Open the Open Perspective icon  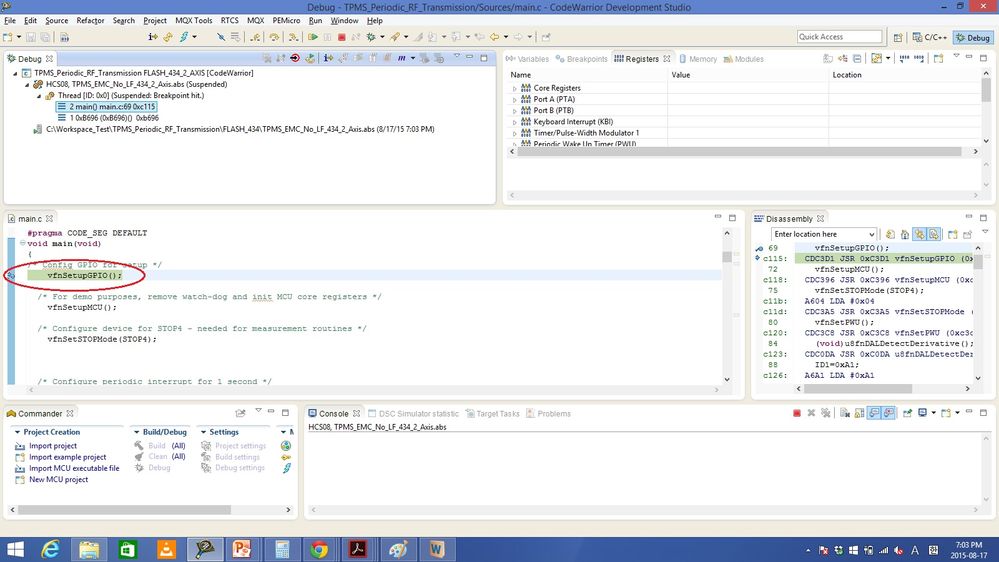[898, 37]
